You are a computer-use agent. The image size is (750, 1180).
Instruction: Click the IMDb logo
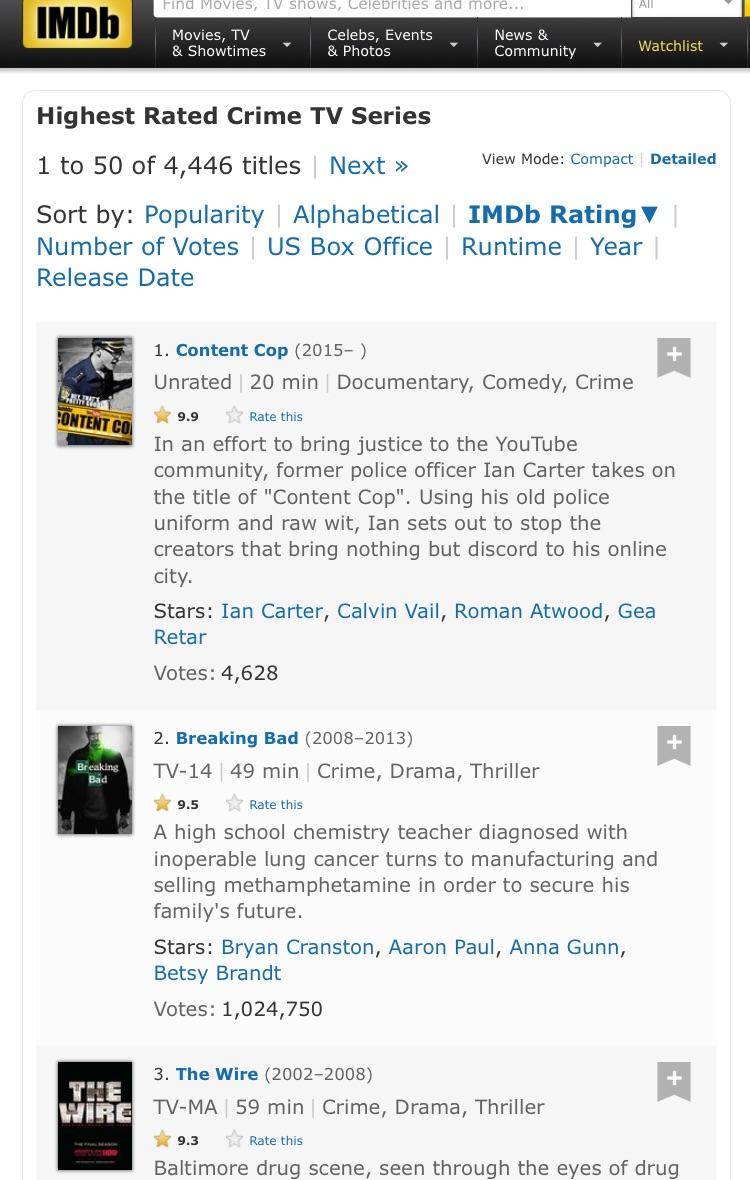[77, 24]
